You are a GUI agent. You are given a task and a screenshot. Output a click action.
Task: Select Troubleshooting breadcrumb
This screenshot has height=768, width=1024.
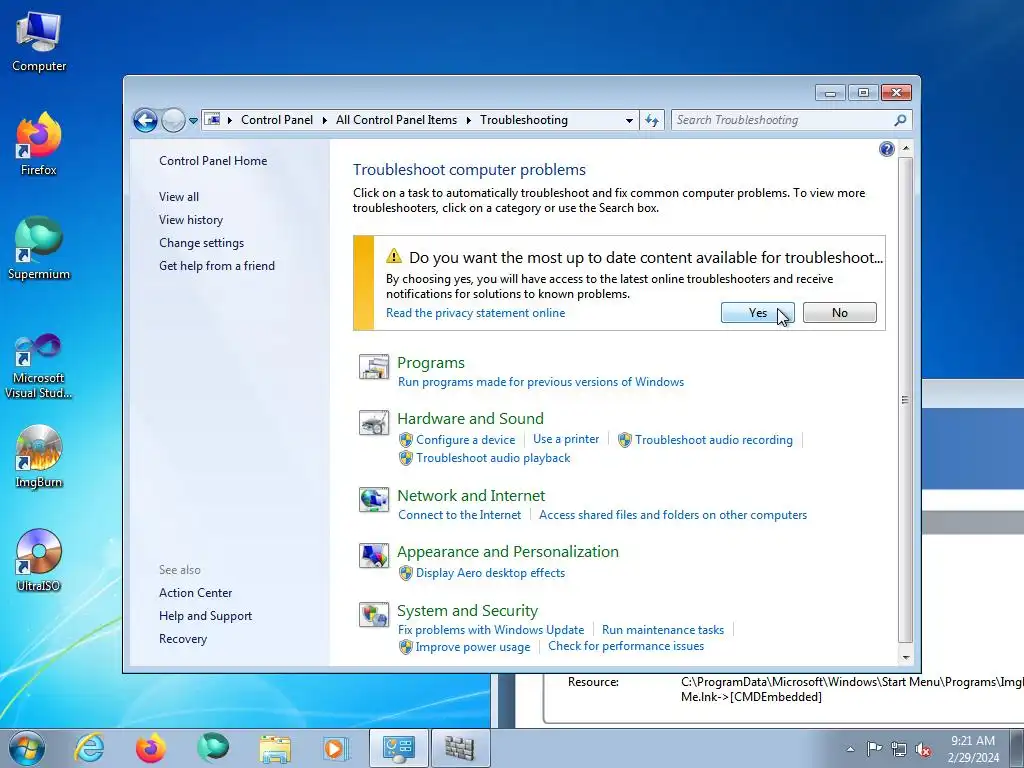524,120
